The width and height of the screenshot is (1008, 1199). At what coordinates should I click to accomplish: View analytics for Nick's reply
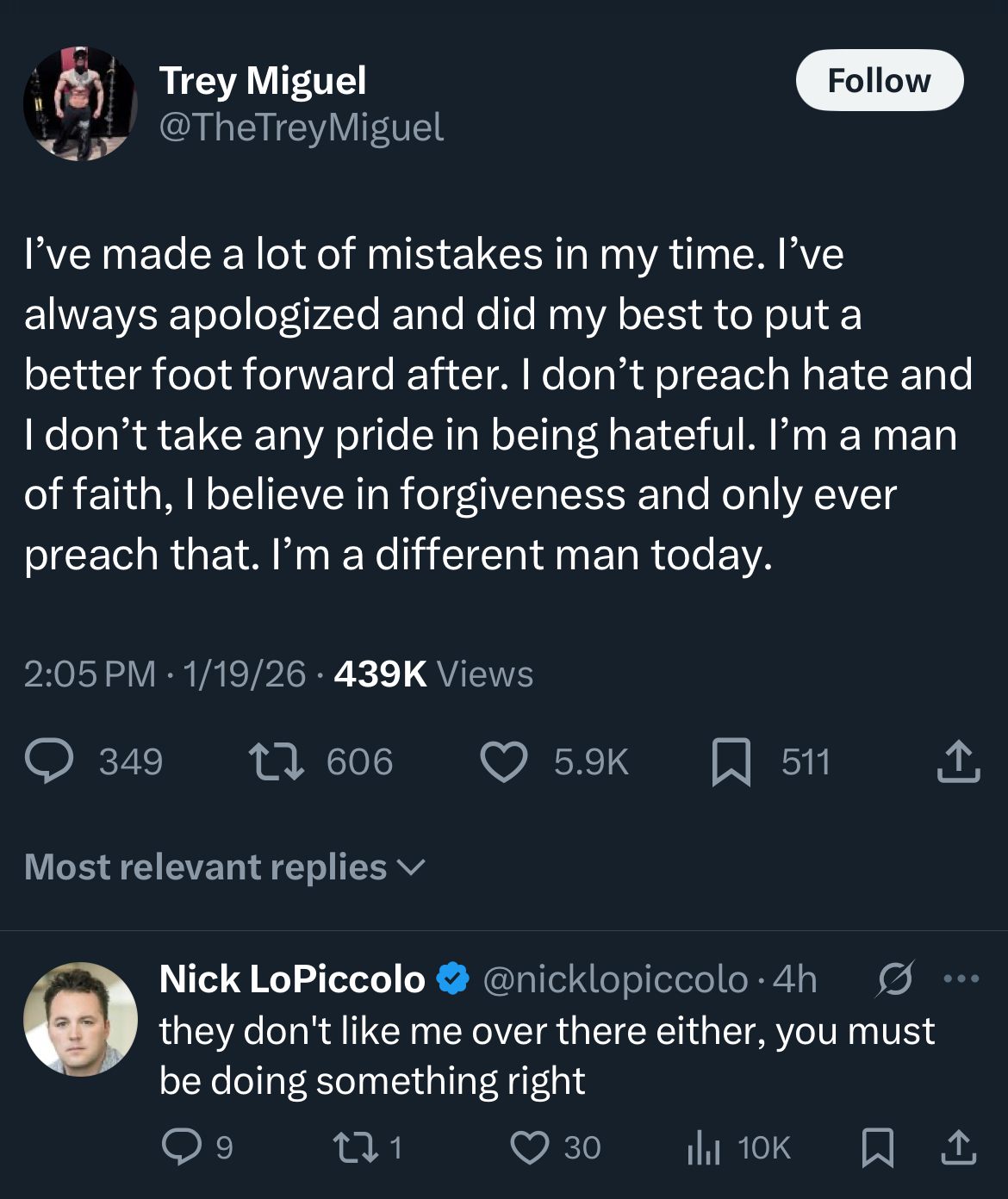coord(704,1147)
